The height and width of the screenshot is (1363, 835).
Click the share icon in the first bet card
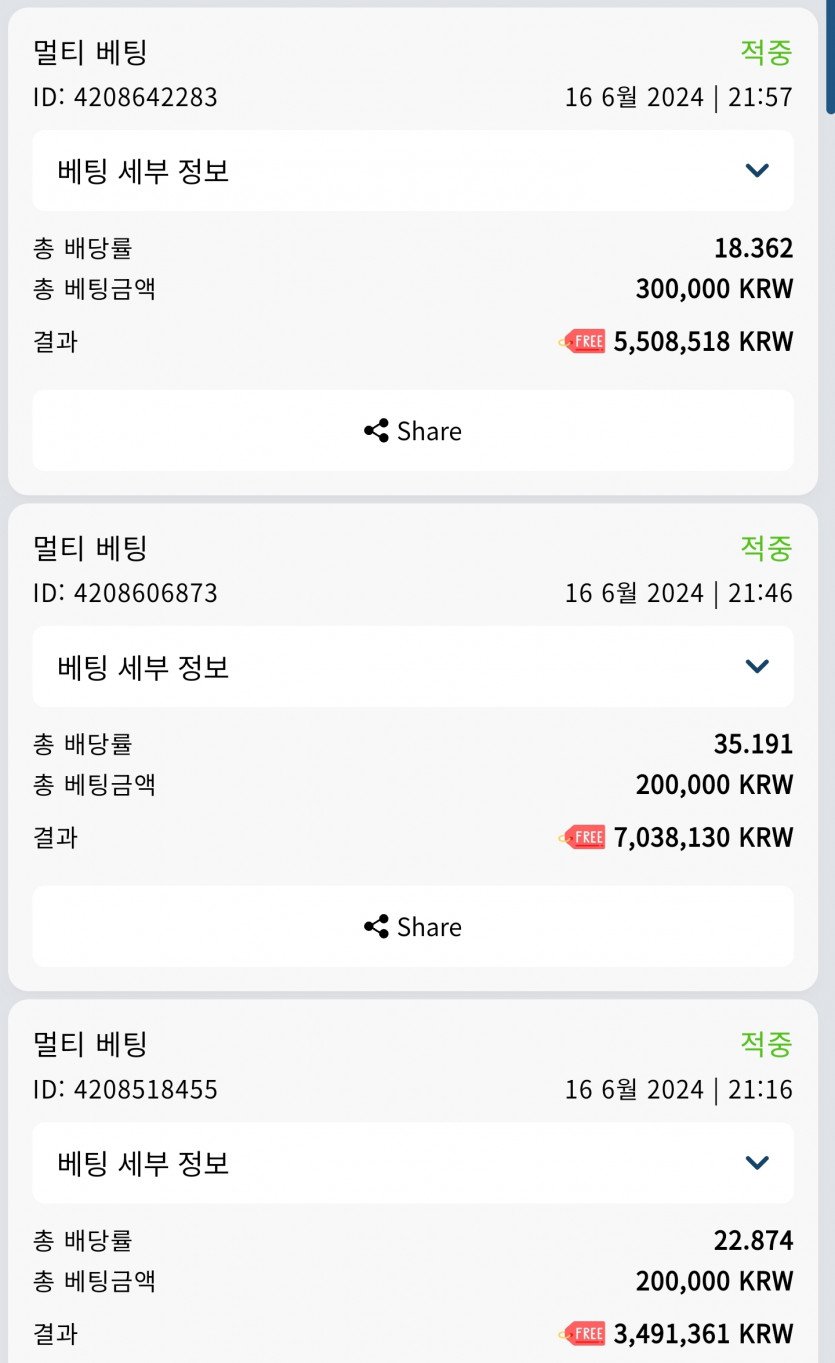point(376,431)
